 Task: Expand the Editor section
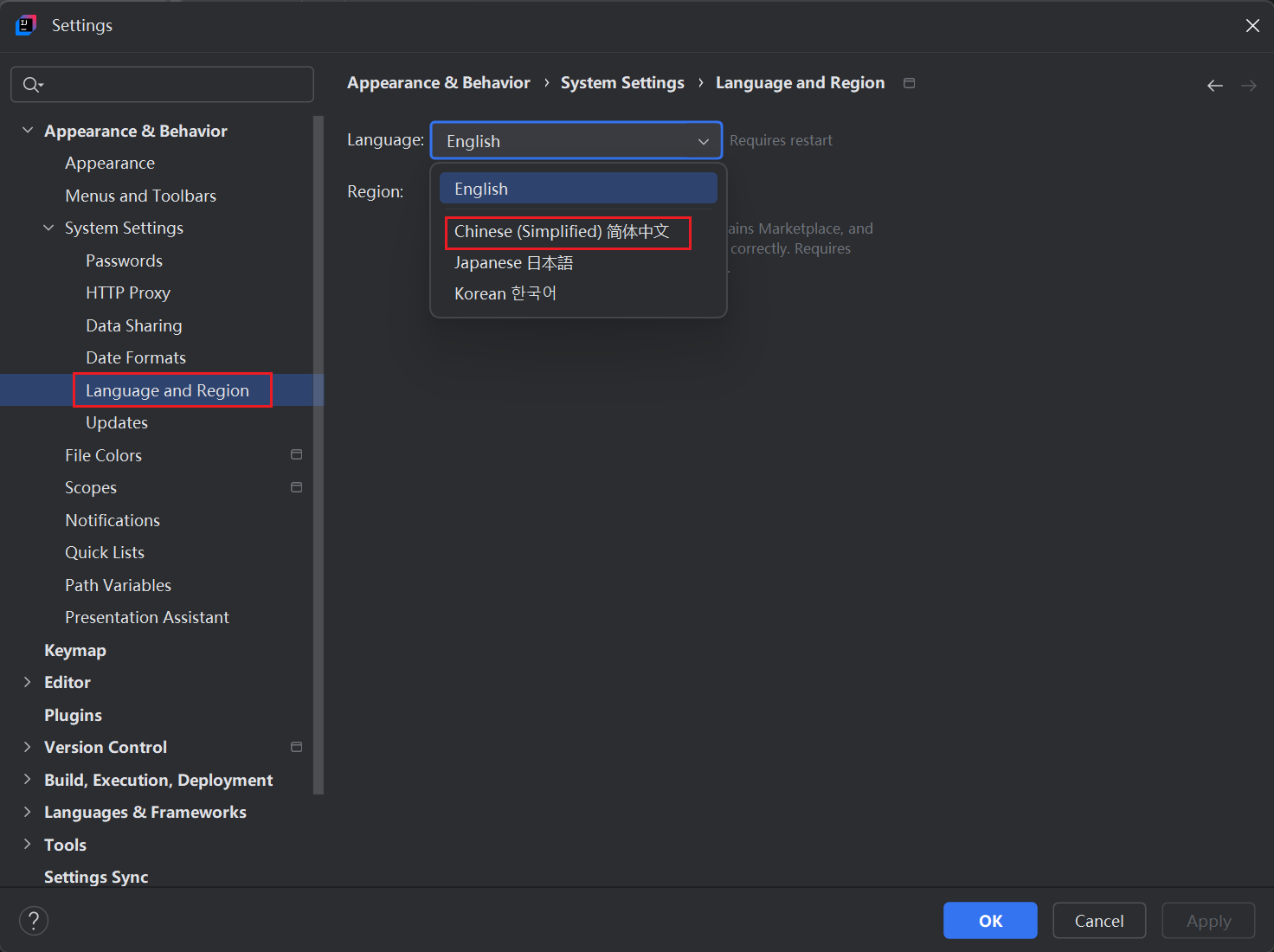point(28,682)
